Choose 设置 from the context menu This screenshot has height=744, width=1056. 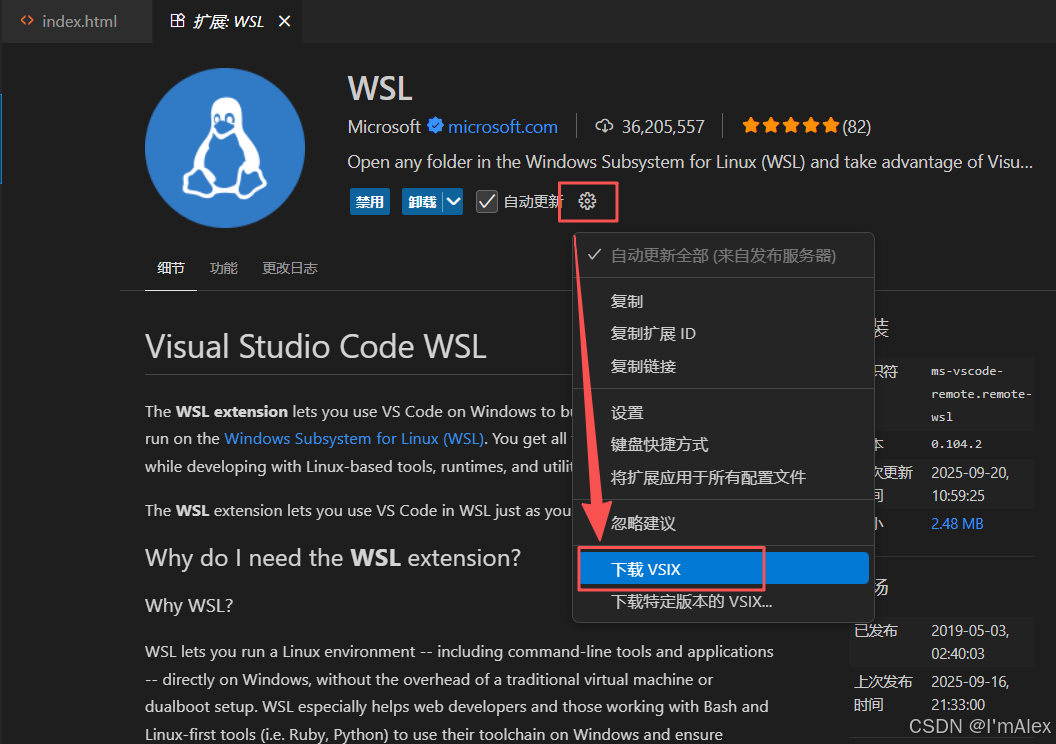coord(723,413)
